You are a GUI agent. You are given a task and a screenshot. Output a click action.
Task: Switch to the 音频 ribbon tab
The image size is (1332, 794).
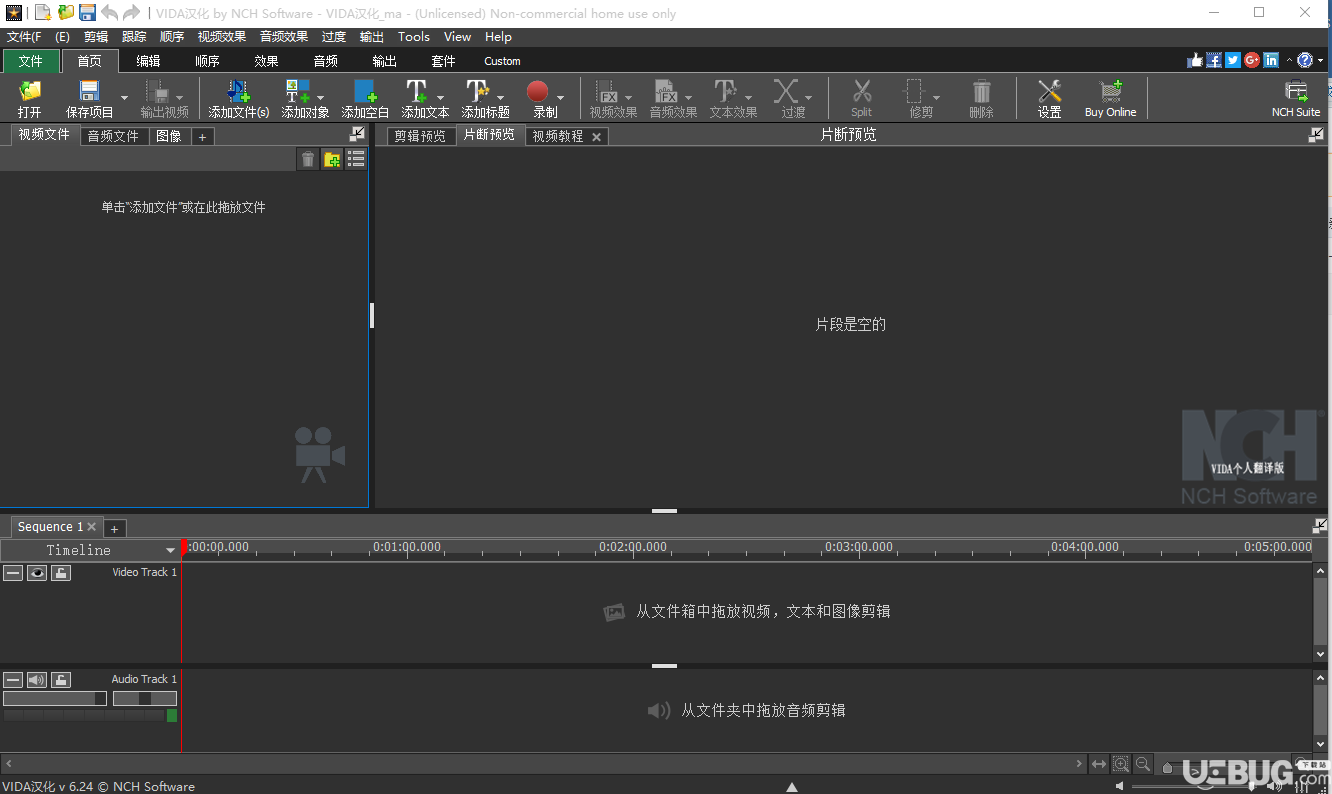click(325, 61)
